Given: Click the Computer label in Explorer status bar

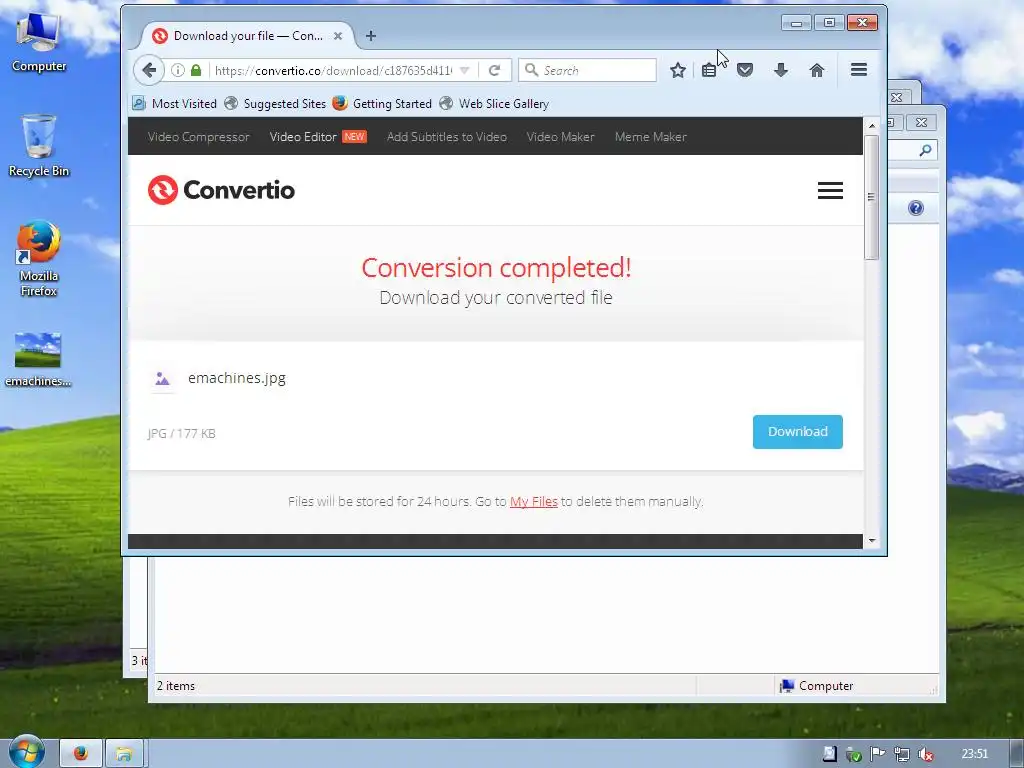Looking at the screenshot, I should 825,686.
